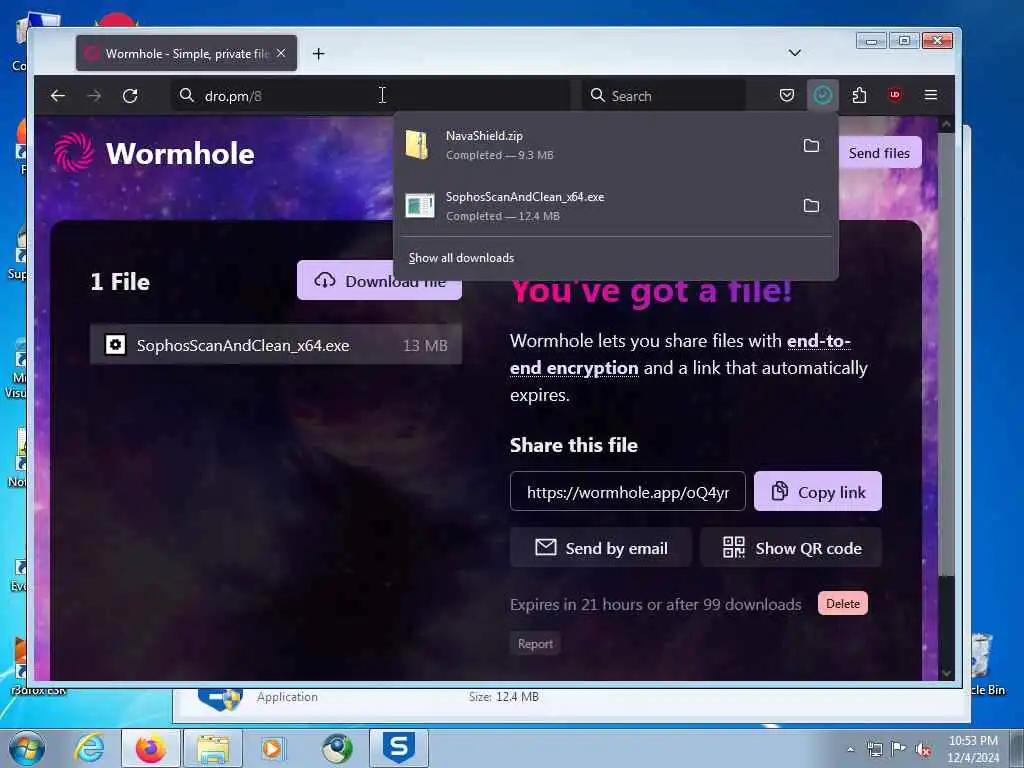Open the Sophos S taskbar icon
Screen dimensions: 1024x768
click(x=399, y=748)
